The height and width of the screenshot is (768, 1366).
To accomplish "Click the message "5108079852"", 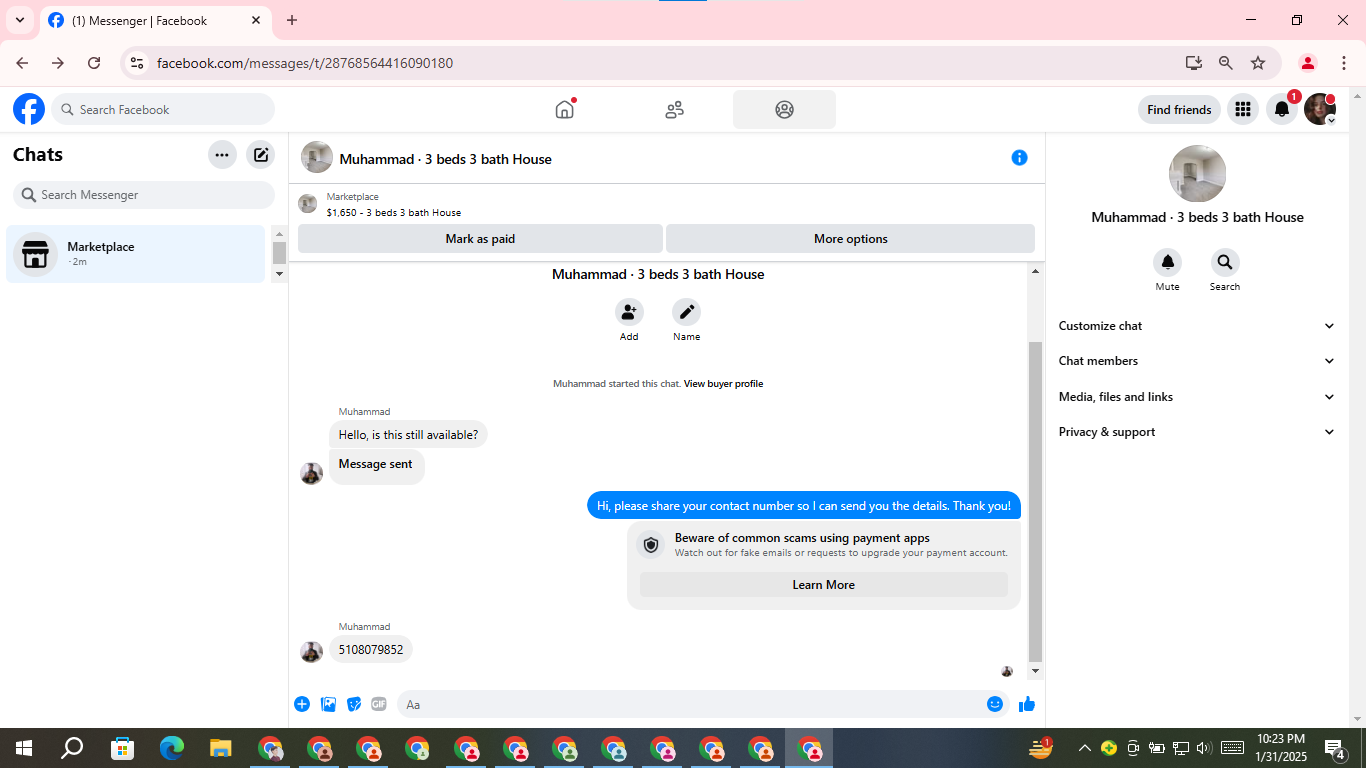I will point(371,650).
